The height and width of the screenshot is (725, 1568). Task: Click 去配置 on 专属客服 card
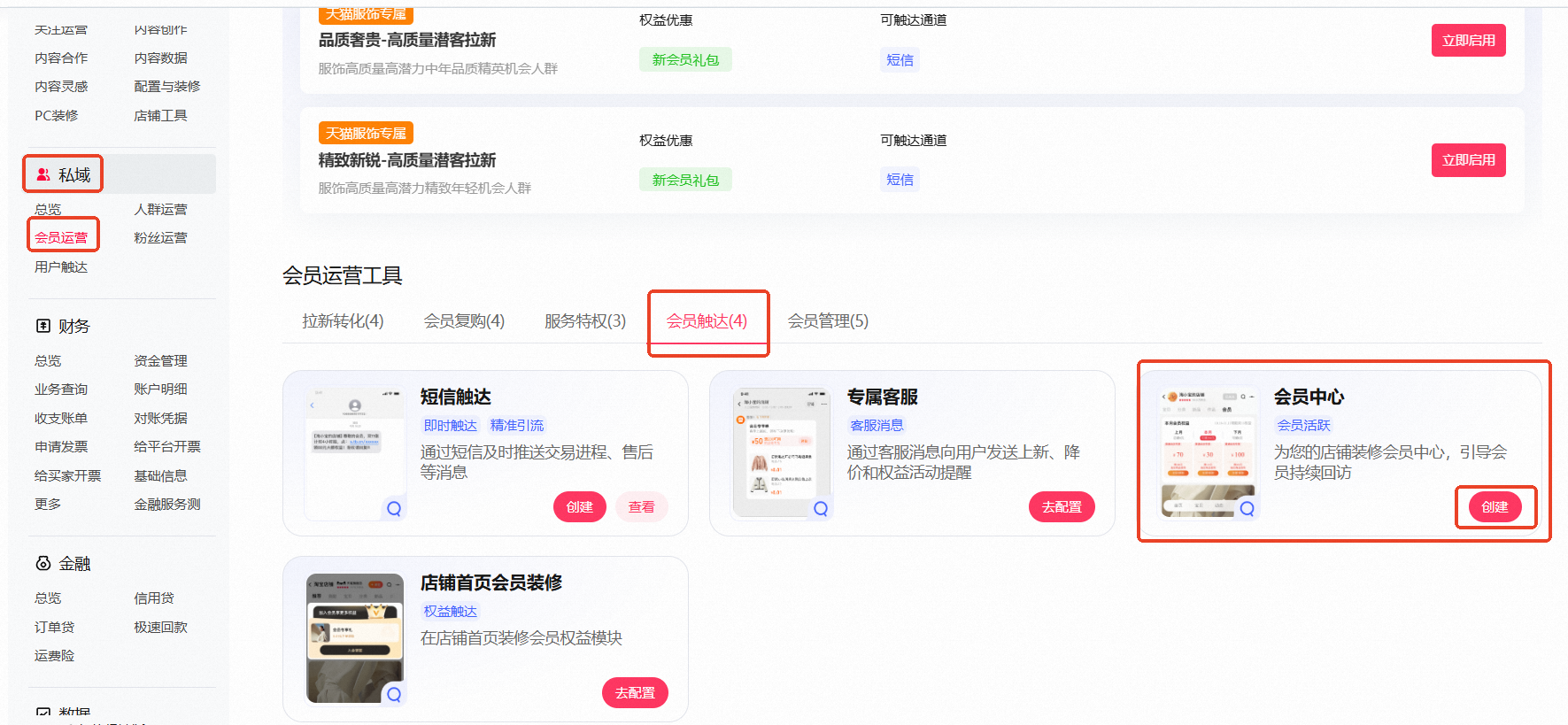[x=1062, y=506]
